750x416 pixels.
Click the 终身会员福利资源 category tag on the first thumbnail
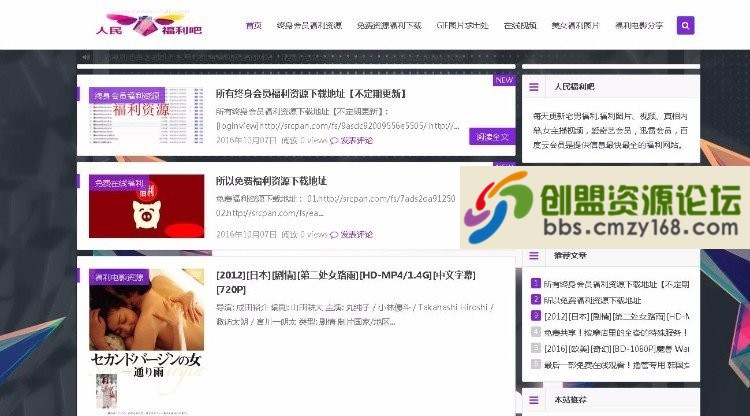[127, 96]
